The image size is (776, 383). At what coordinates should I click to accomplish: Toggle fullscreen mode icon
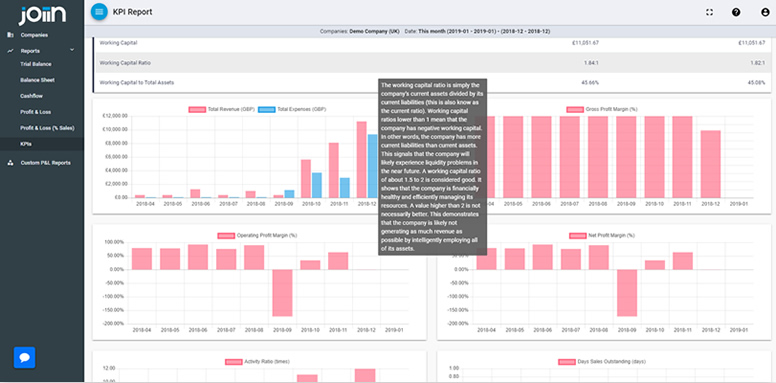coord(709,12)
